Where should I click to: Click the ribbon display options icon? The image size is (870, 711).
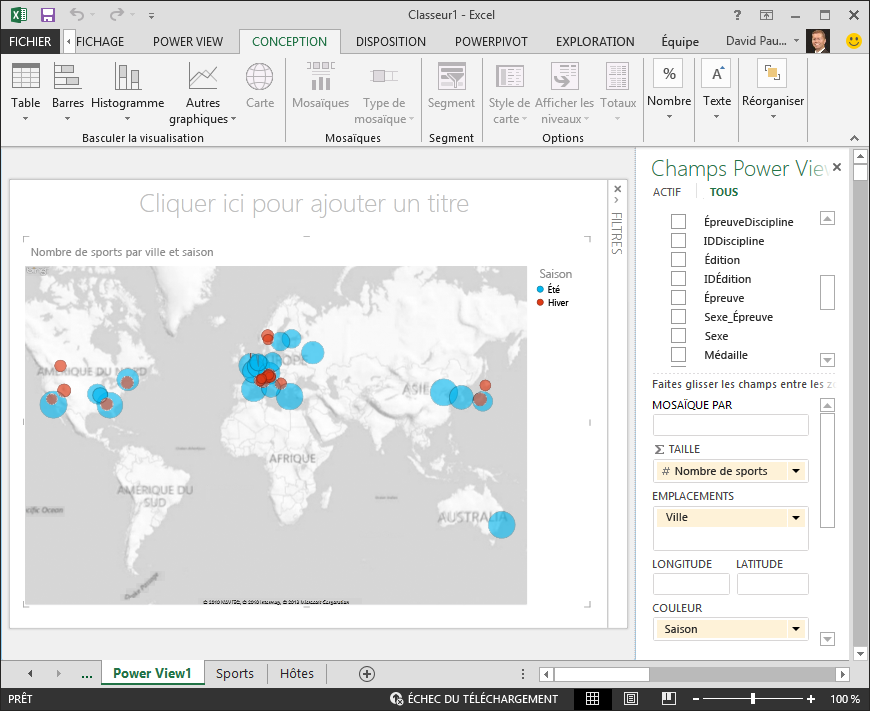[x=766, y=15]
